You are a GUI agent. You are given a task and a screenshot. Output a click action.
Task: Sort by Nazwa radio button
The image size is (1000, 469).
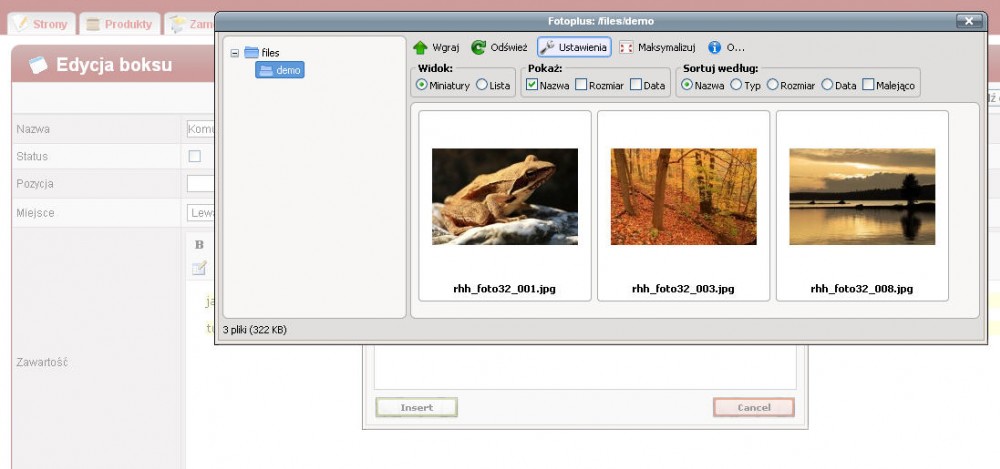tap(687, 84)
